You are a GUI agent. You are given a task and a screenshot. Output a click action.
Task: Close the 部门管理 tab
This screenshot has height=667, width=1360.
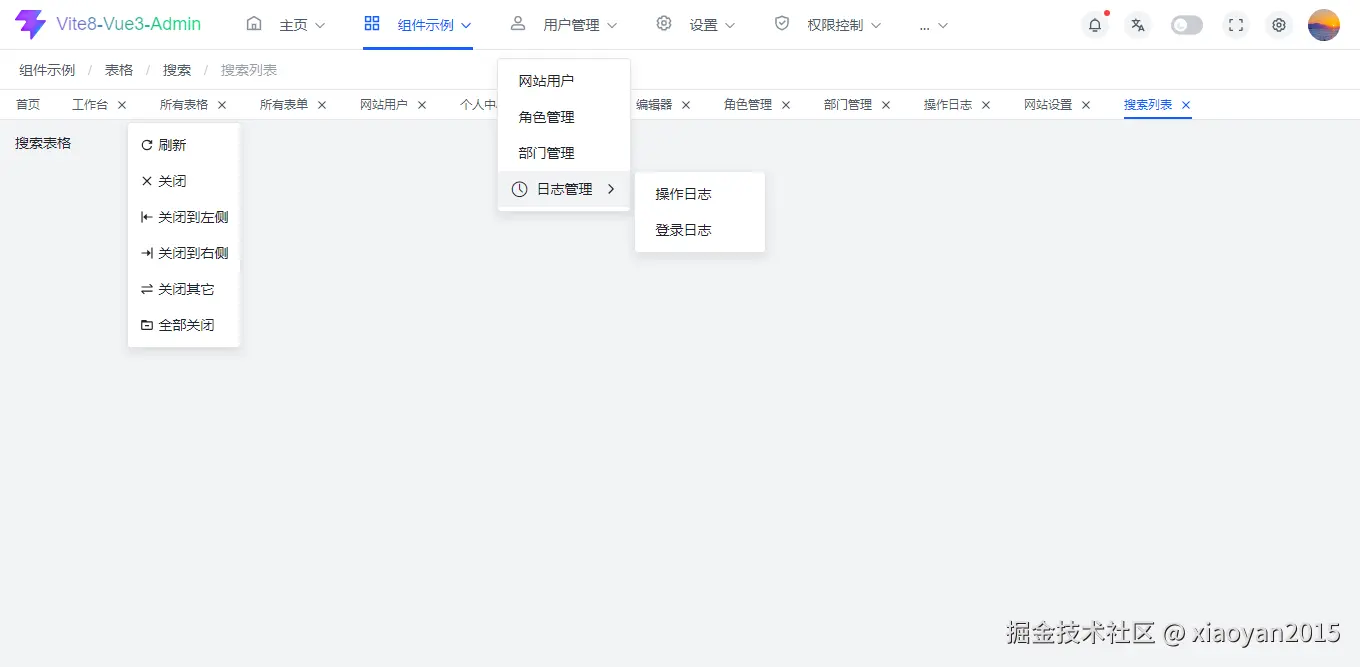click(886, 105)
